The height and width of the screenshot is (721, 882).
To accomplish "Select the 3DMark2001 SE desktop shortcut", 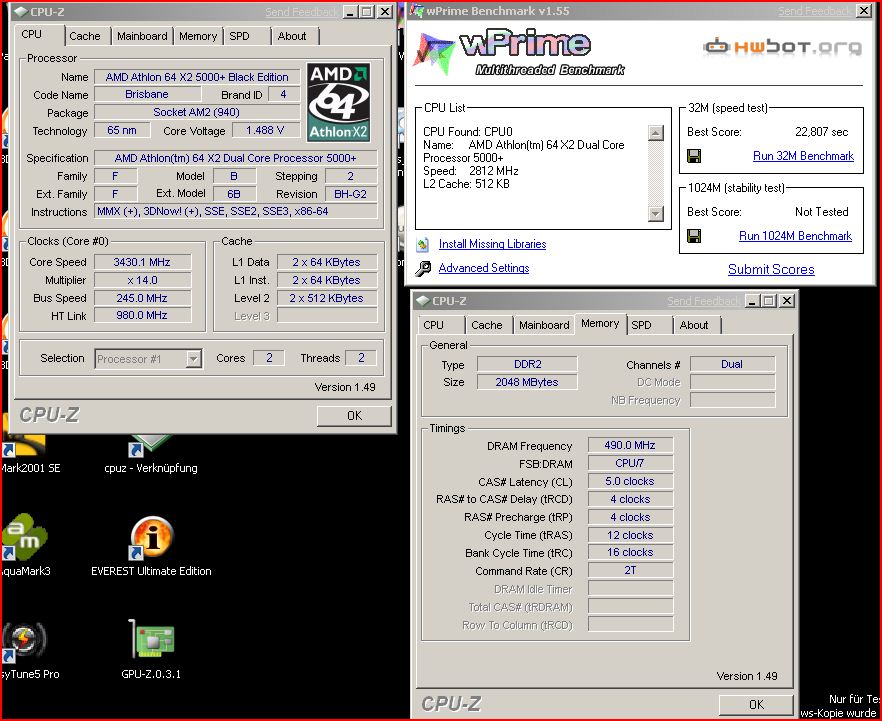I will [22, 445].
